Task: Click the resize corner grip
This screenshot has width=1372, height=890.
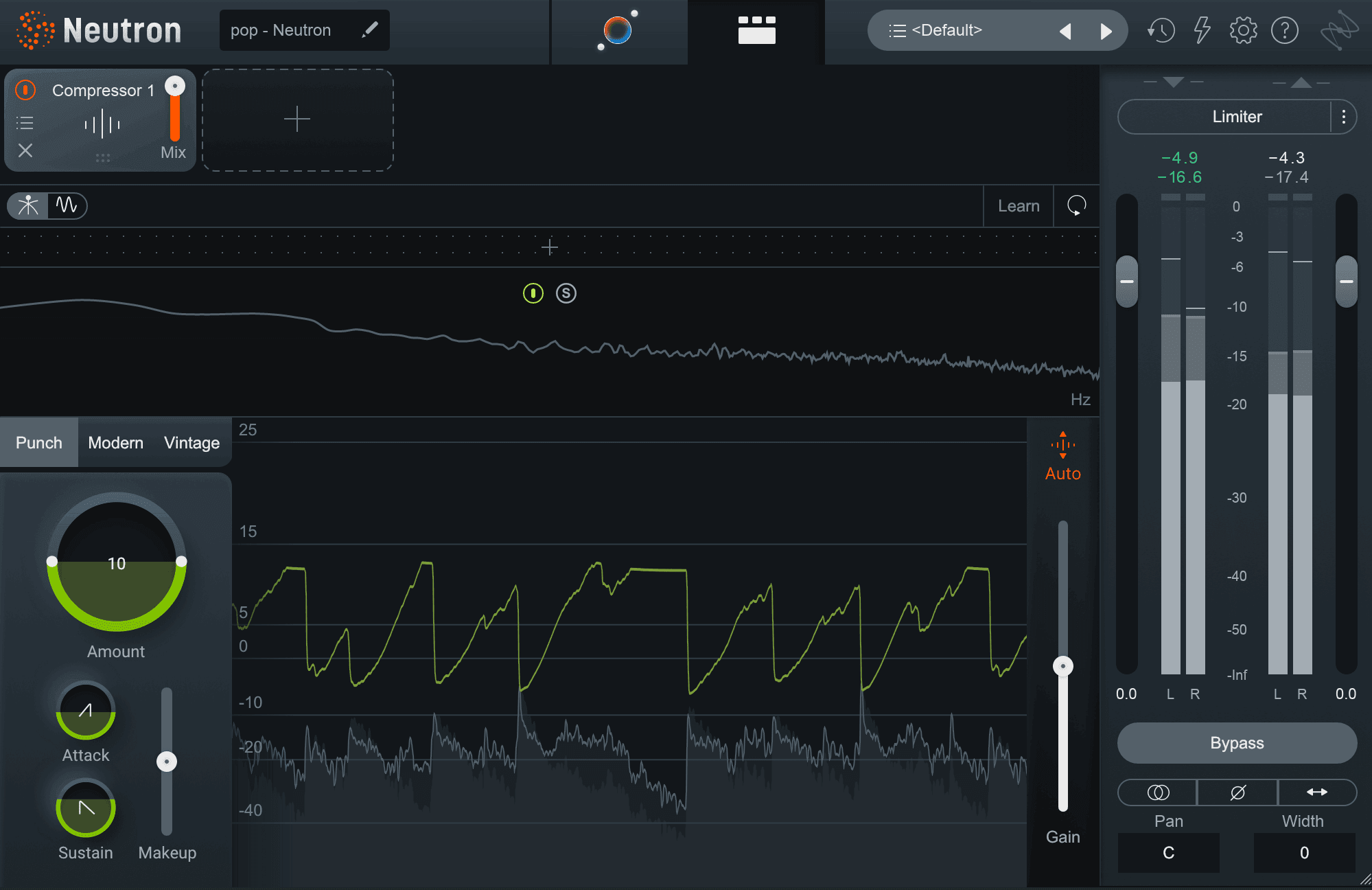Action: click(1365, 879)
